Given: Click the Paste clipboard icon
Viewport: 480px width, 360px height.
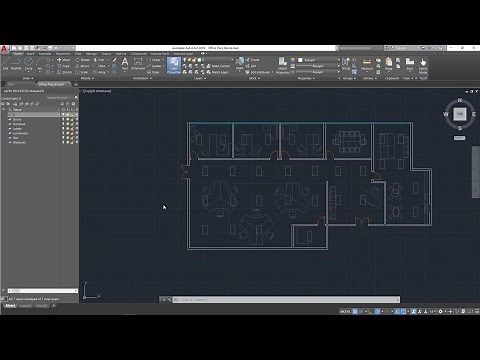Looking at the screenshot, I should (x=389, y=63).
